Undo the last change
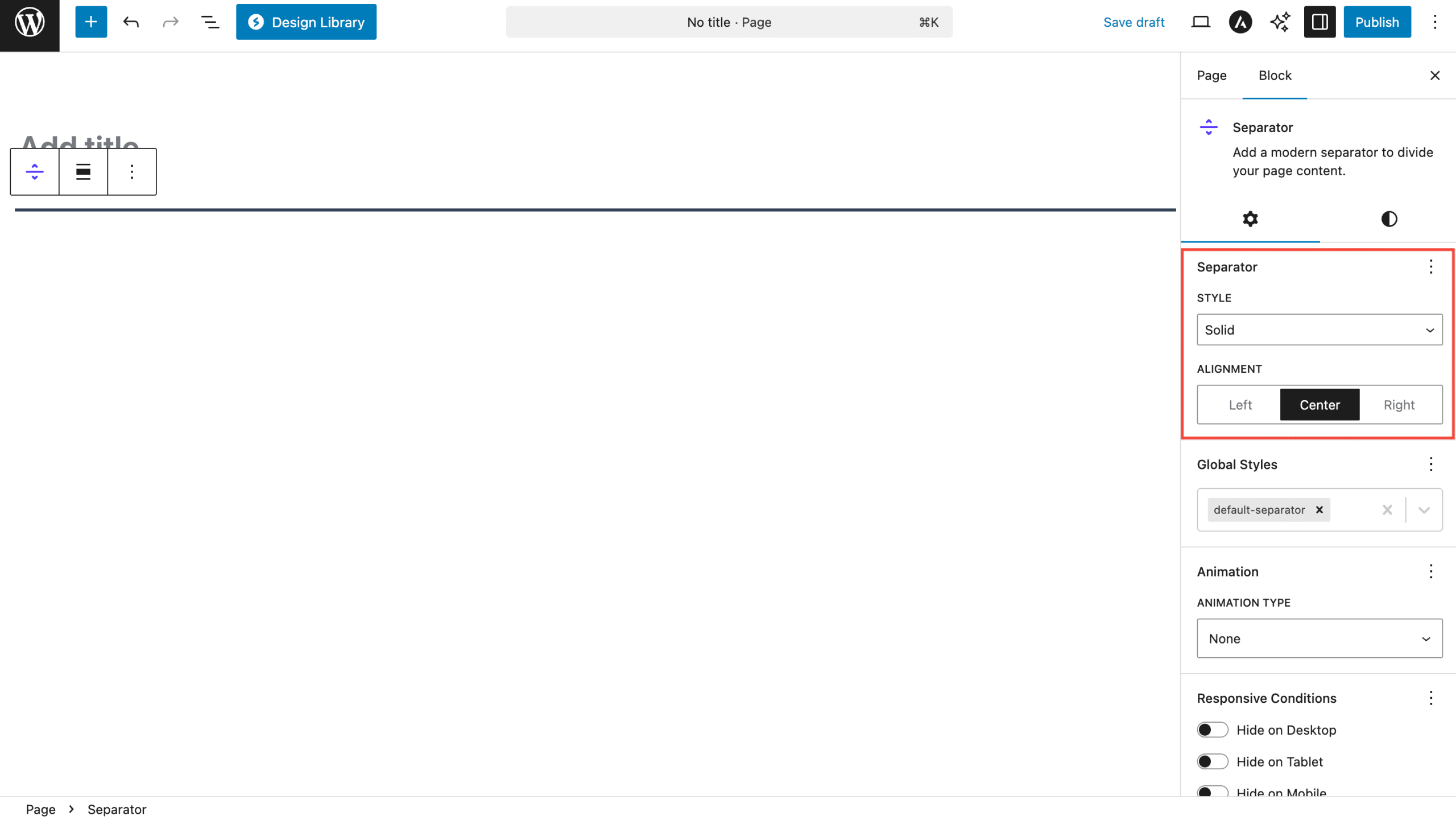The width and height of the screenshot is (1456, 820). [x=131, y=22]
